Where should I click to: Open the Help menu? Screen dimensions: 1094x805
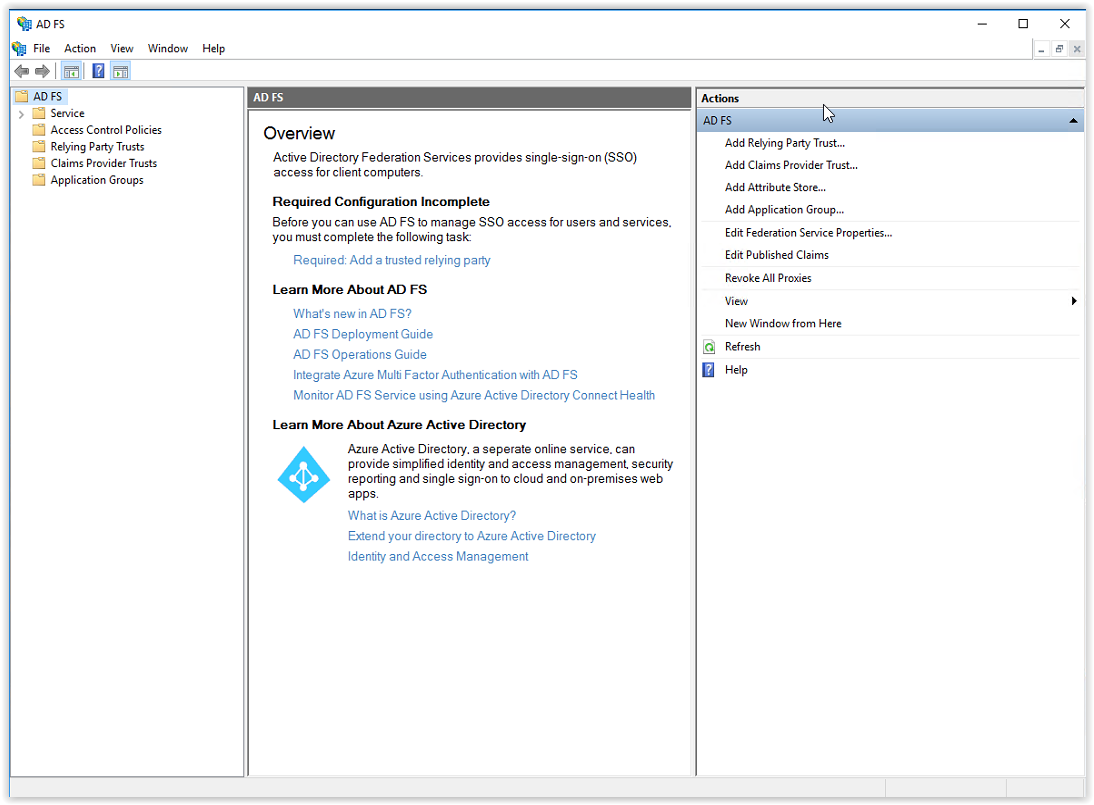(x=213, y=49)
